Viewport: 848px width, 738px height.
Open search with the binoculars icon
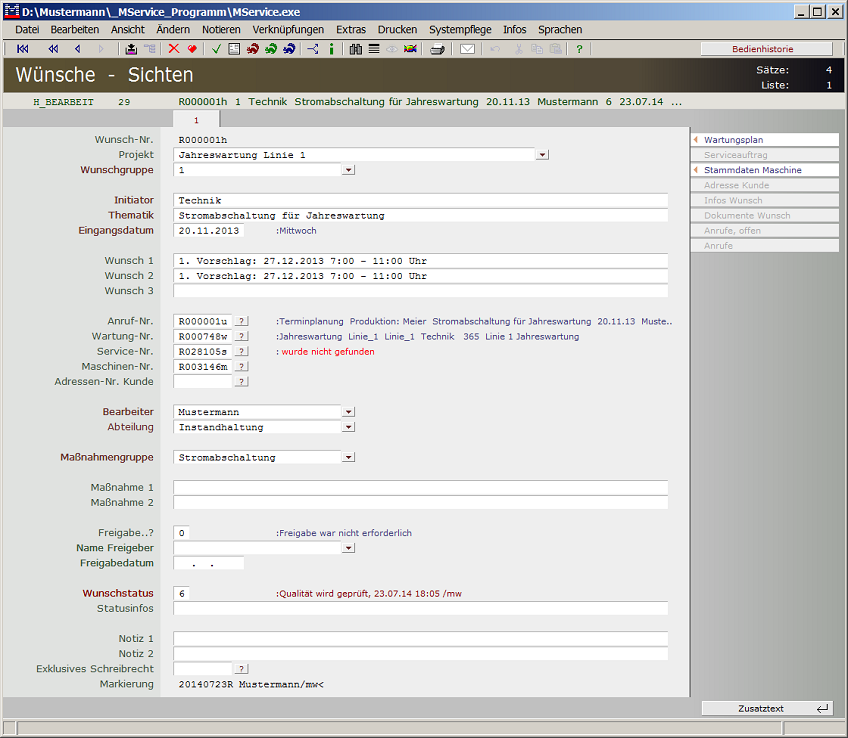(x=355, y=49)
